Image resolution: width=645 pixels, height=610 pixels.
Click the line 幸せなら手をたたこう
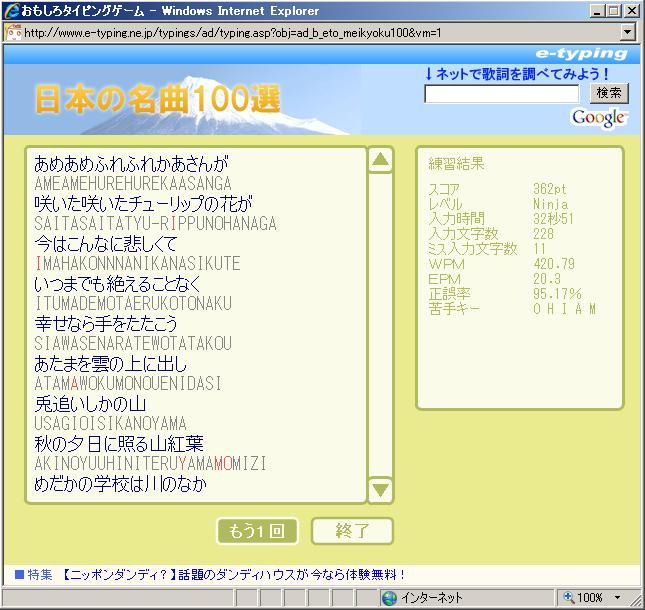[106, 323]
